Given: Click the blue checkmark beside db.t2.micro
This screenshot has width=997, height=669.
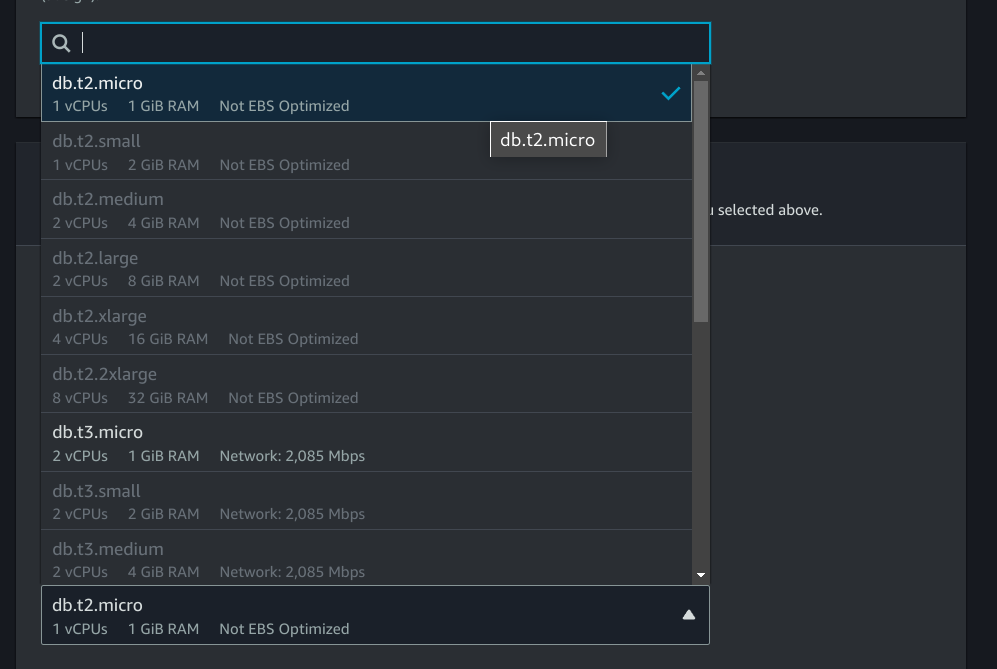Looking at the screenshot, I should coord(670,93).
